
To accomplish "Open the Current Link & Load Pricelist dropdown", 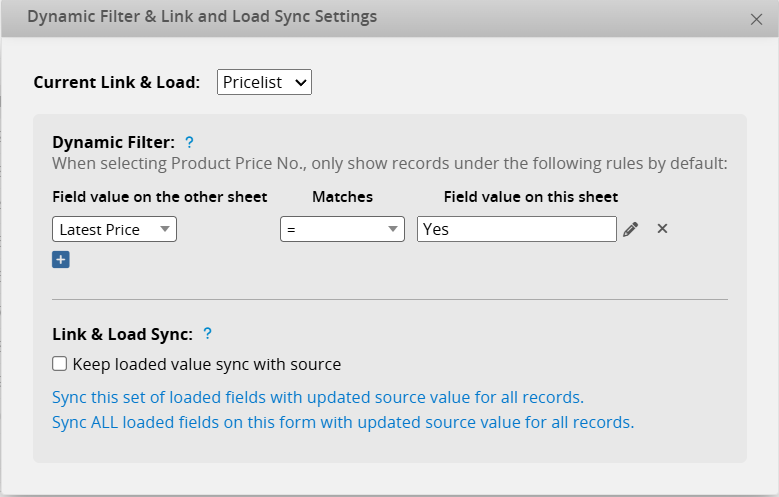I will pyautogui.click(x=265, y=82).
